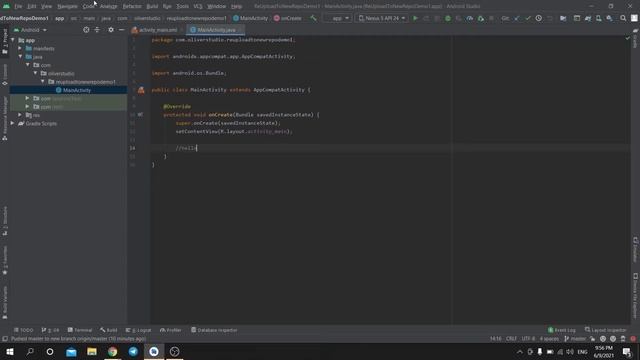Click UTF-8 encoding in status bar

tap(528, 339)
